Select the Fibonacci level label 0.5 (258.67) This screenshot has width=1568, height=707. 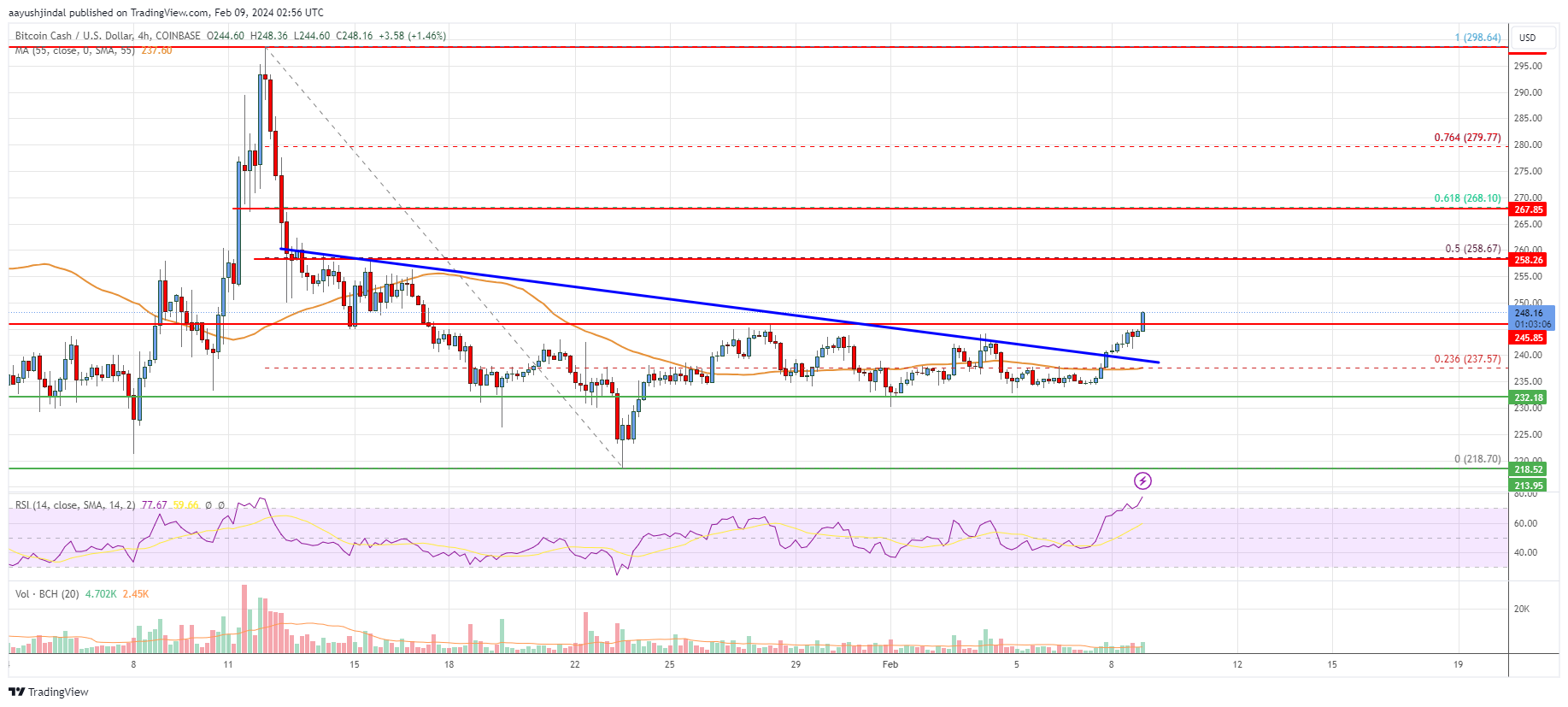pos(1473,249)
